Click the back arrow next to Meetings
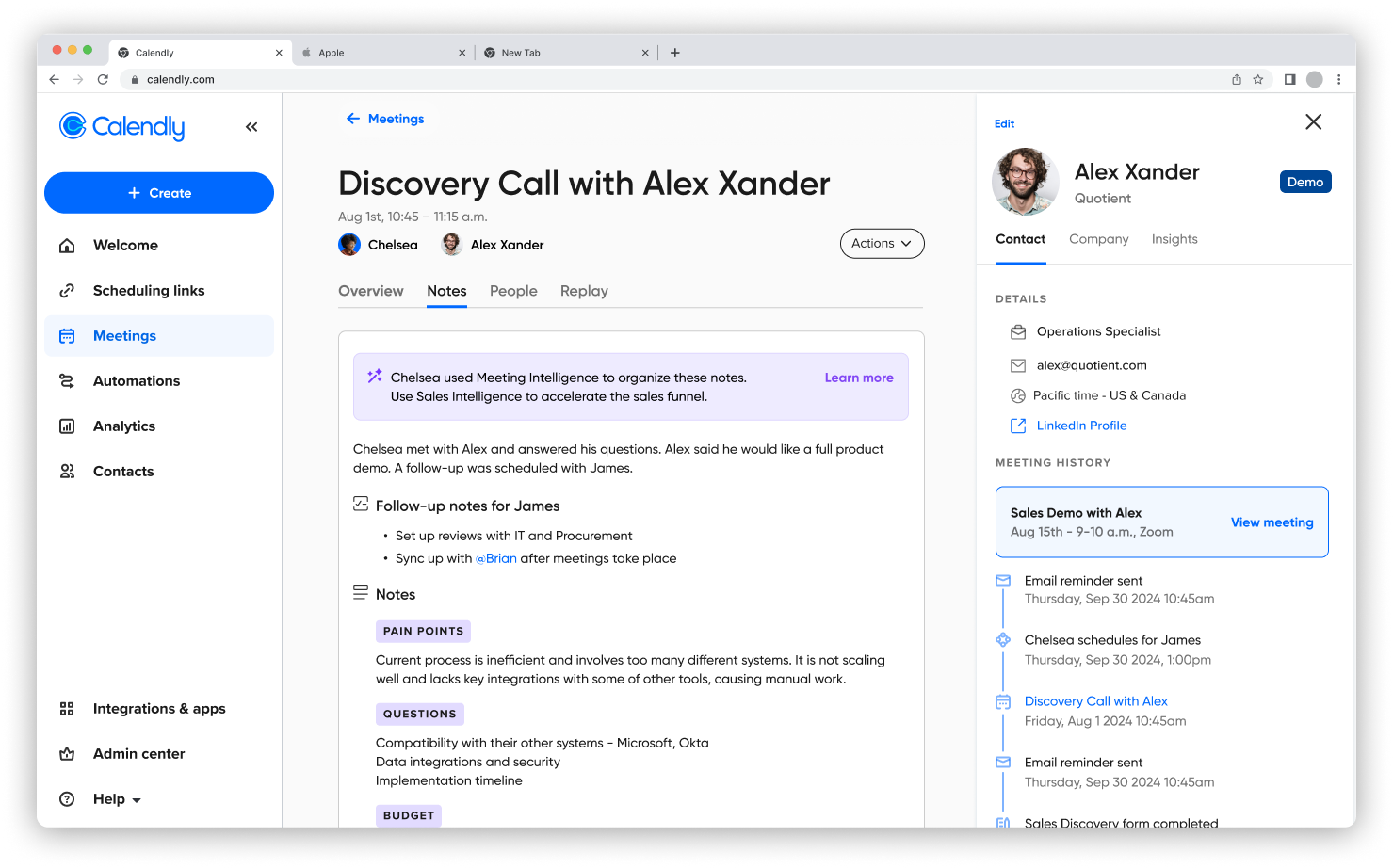The width and height of the screenshot is (1393, 868). 353,119
